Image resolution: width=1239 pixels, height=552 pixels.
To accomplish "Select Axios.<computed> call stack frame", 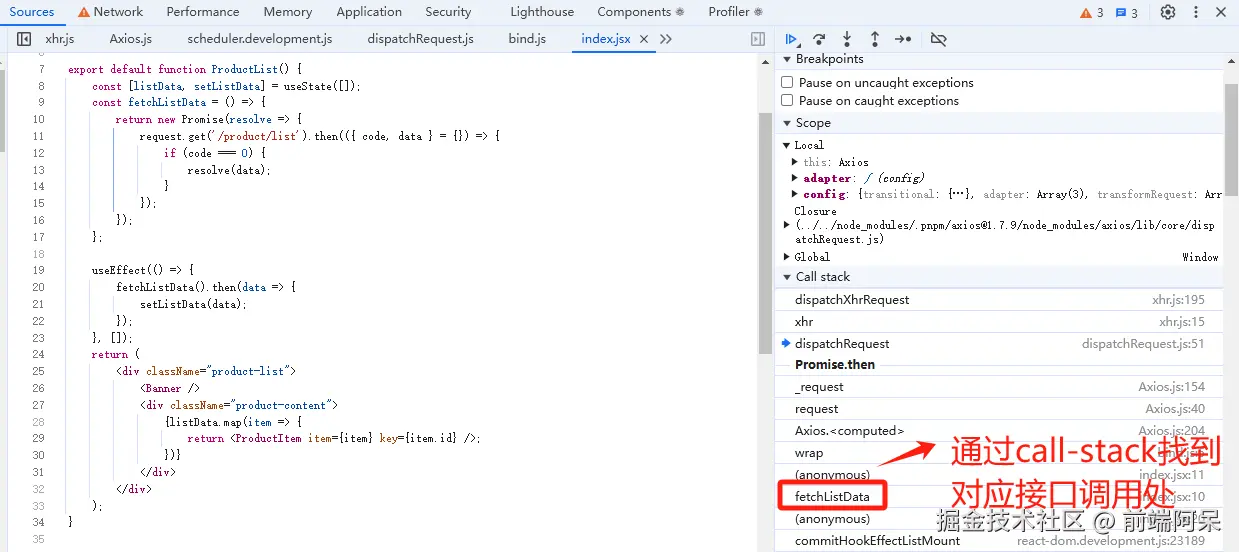I will point(999,431).
